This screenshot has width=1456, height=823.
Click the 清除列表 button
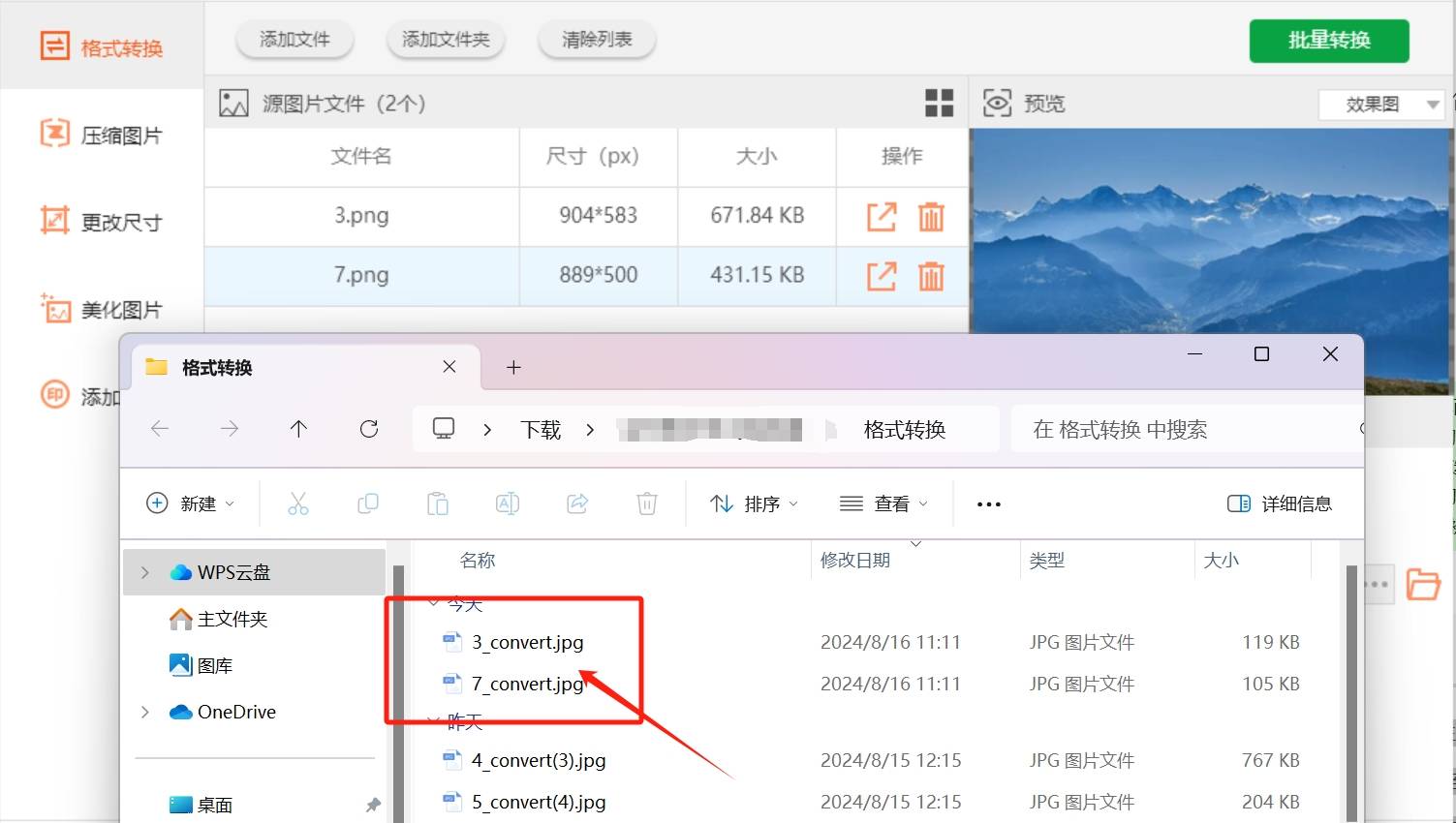(597, 40)
